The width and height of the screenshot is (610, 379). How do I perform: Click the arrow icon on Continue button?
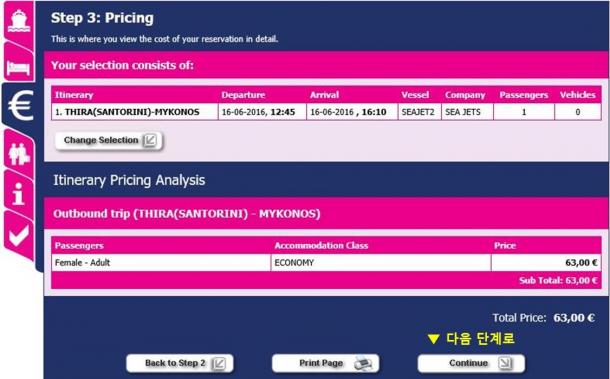click(506, 363)
